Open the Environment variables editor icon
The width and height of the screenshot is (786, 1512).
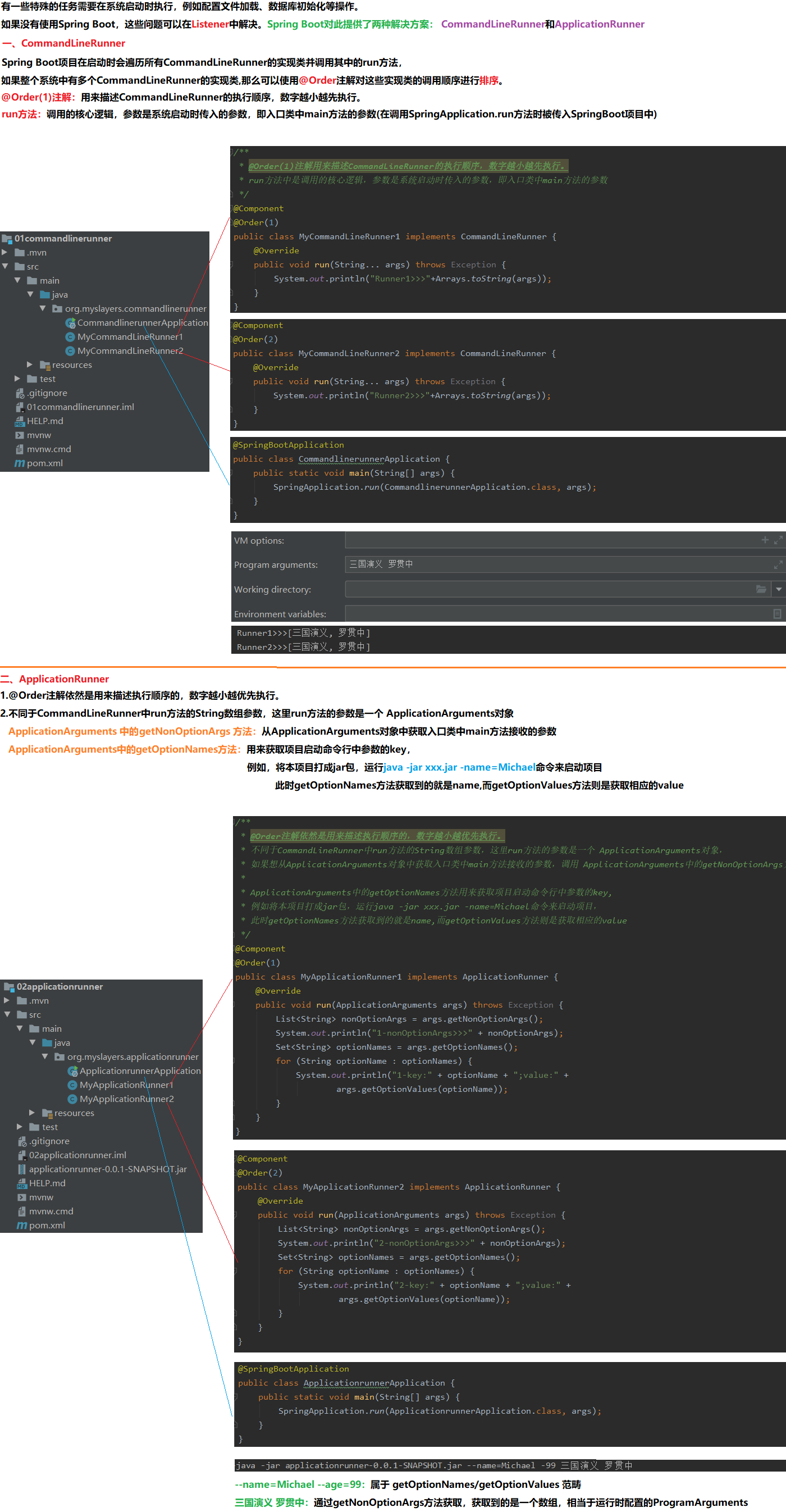click(x=776, y=614)
